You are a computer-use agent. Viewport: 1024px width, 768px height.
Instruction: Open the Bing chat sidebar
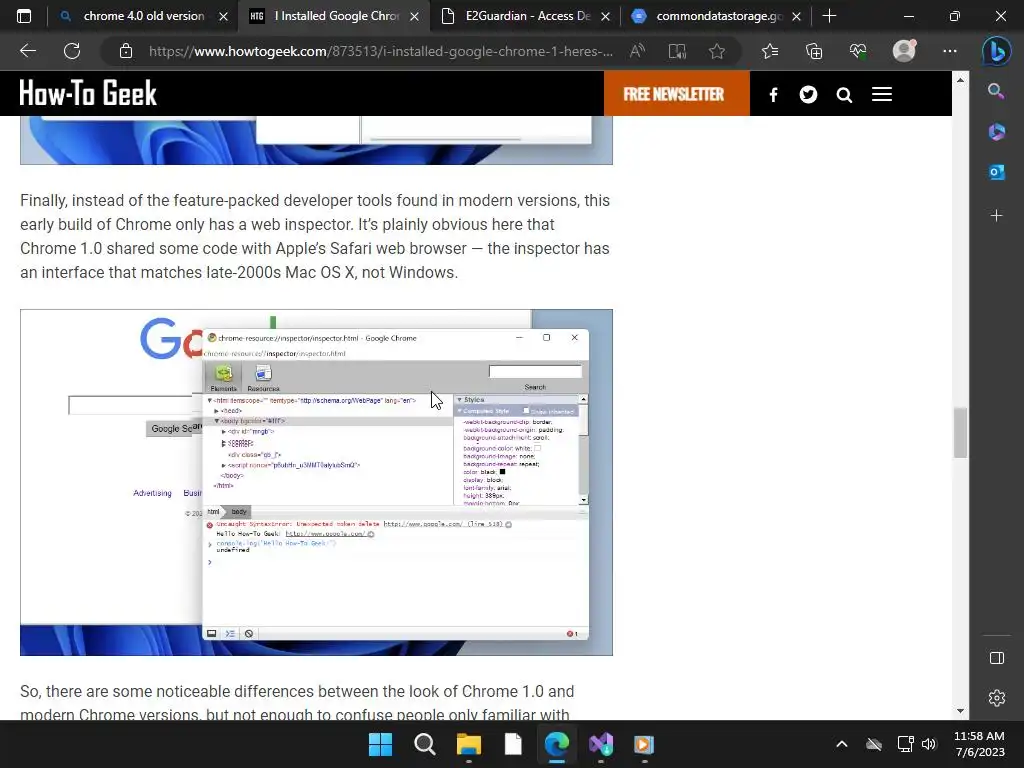[997, 51]
